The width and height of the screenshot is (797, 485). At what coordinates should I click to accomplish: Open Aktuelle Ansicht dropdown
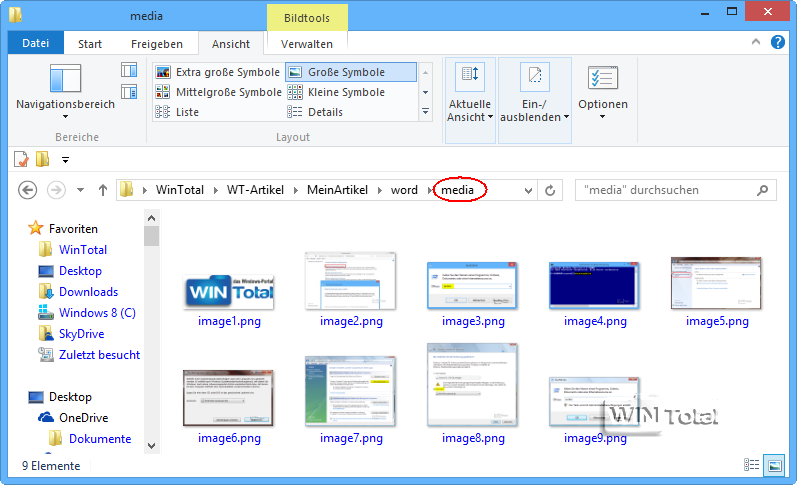470,100
